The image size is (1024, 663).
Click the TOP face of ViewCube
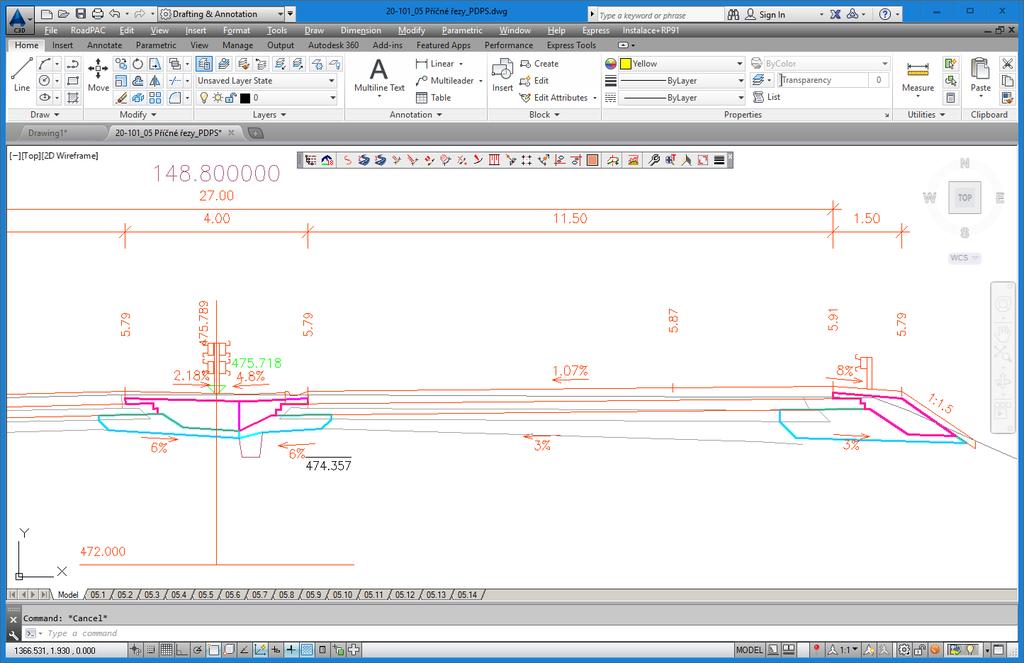point(965,198)
